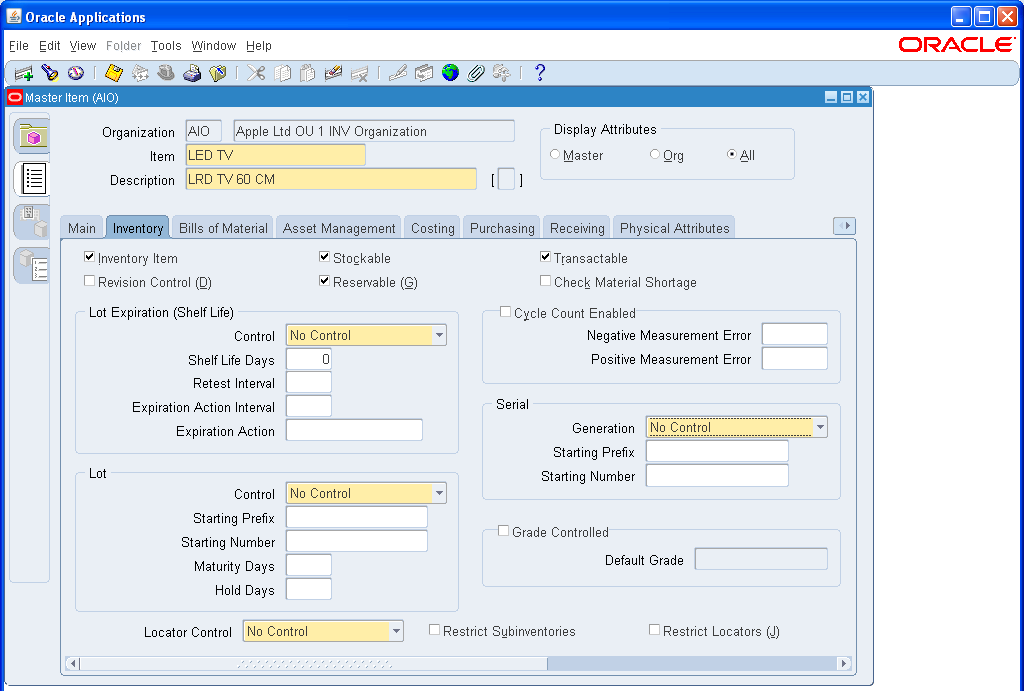
Task: Click the Translations globe icon
Action: point(450,72)
